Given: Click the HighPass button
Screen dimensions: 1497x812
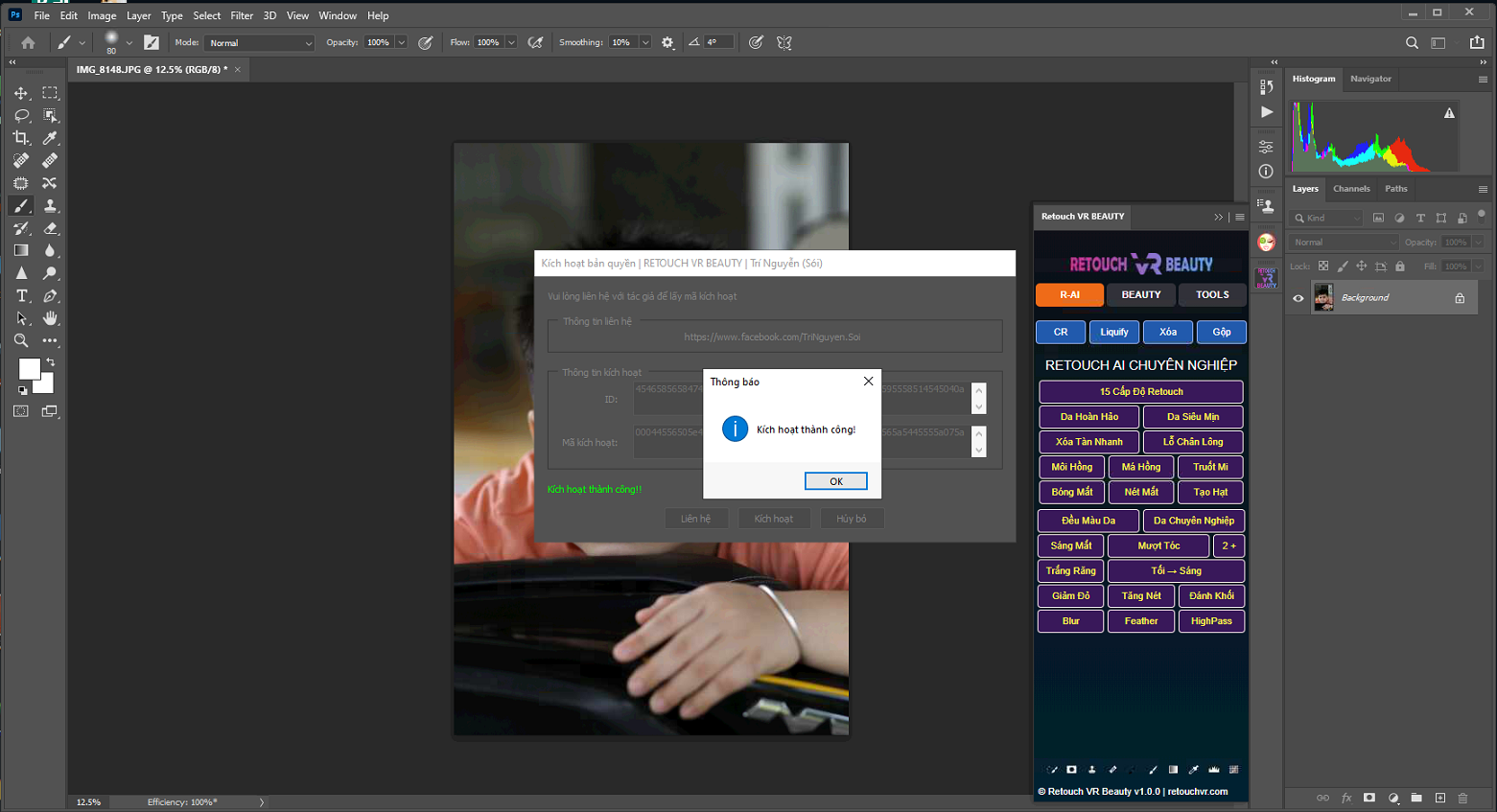Looking at the screenshot, I should (x=1211, y=621).
